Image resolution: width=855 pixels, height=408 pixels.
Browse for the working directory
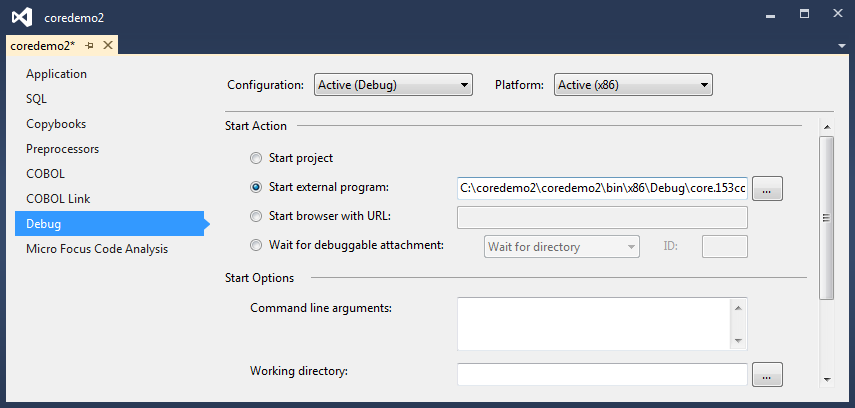point(767,375)
